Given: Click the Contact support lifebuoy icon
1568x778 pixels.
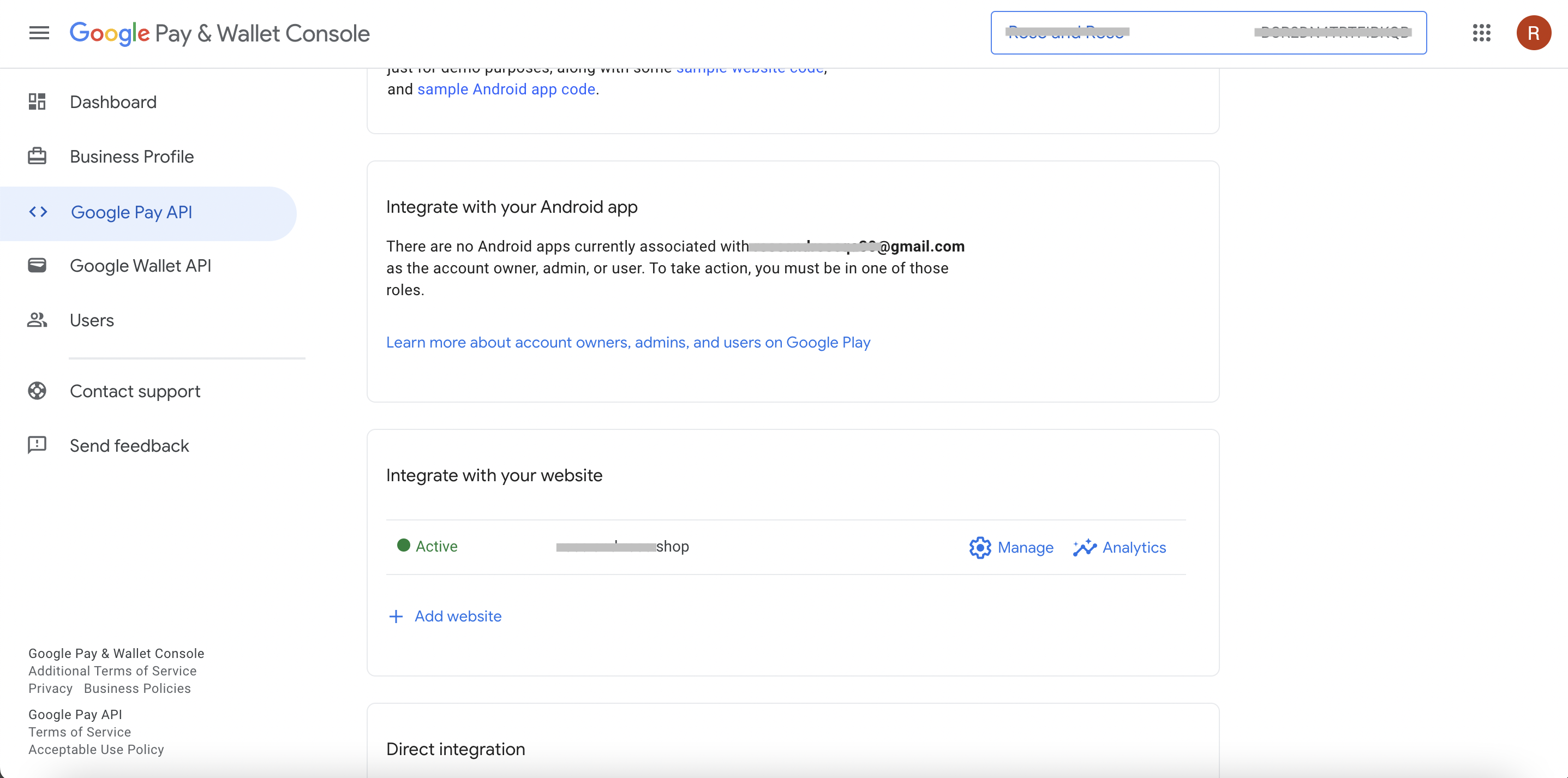Looking at the screenshot, I should pos(37,391).
